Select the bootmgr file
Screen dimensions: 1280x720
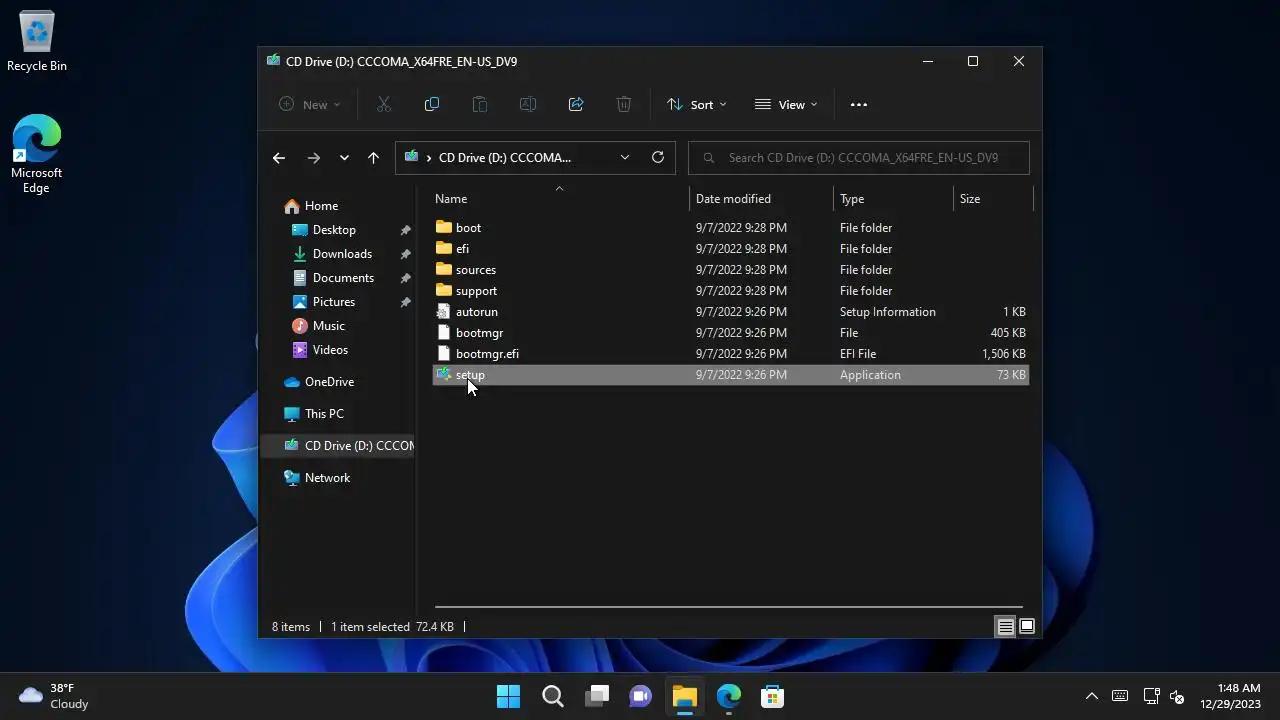coord(730,333)
